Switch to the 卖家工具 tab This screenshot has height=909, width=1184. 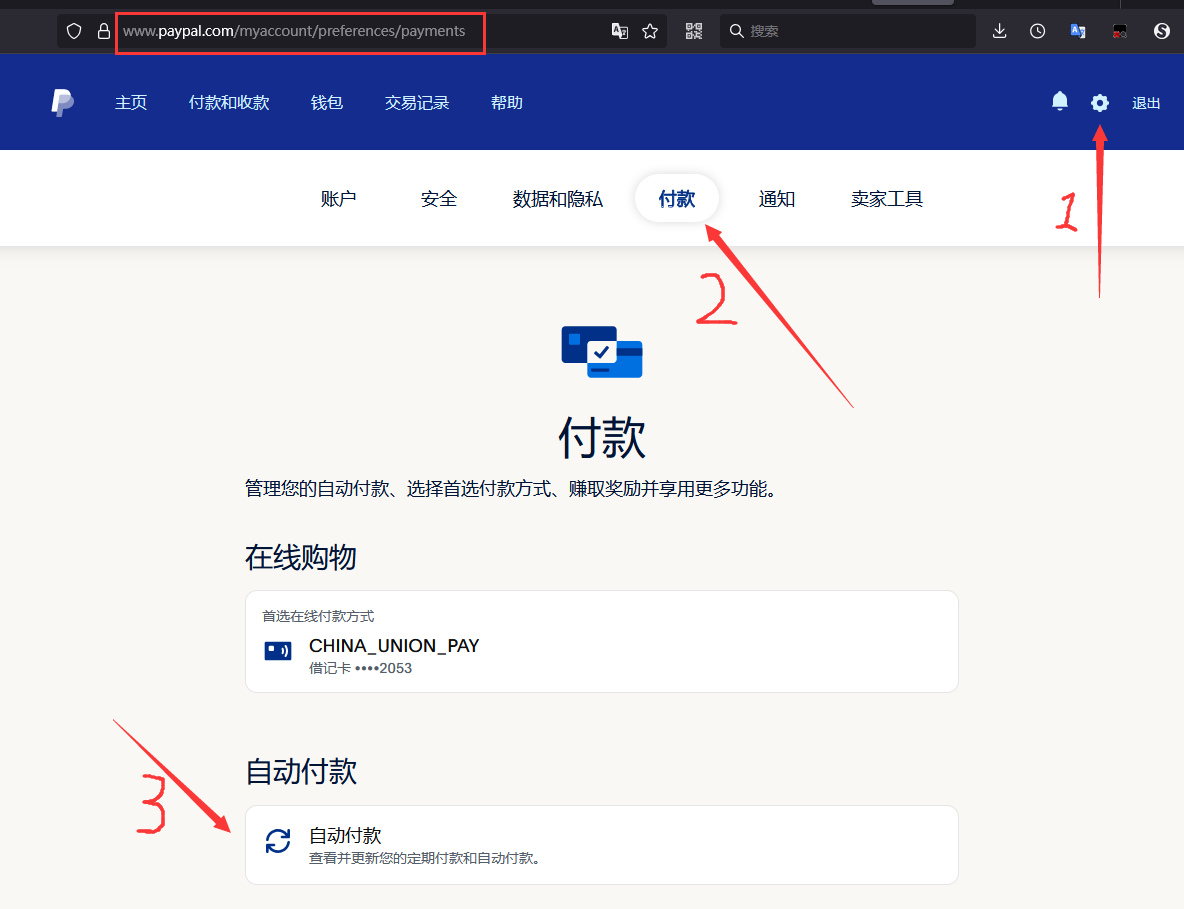pyautogui.click(x=887, y=199)
